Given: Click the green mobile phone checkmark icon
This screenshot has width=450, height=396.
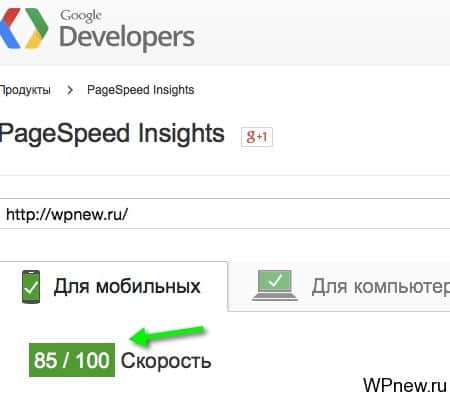Looking at the screenshot, I should pyautogui.click(x=31, y=287).
